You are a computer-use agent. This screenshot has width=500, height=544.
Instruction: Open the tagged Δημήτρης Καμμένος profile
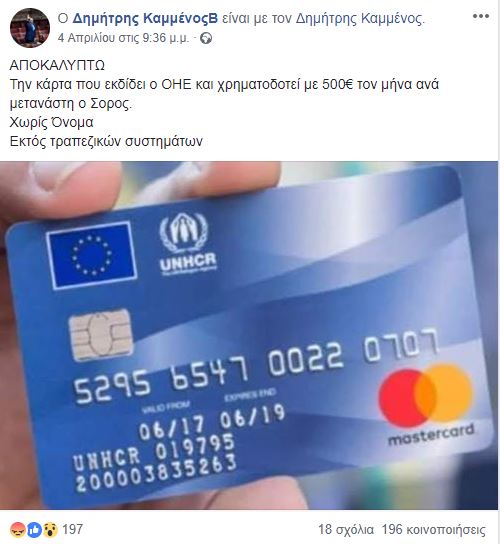359,18
